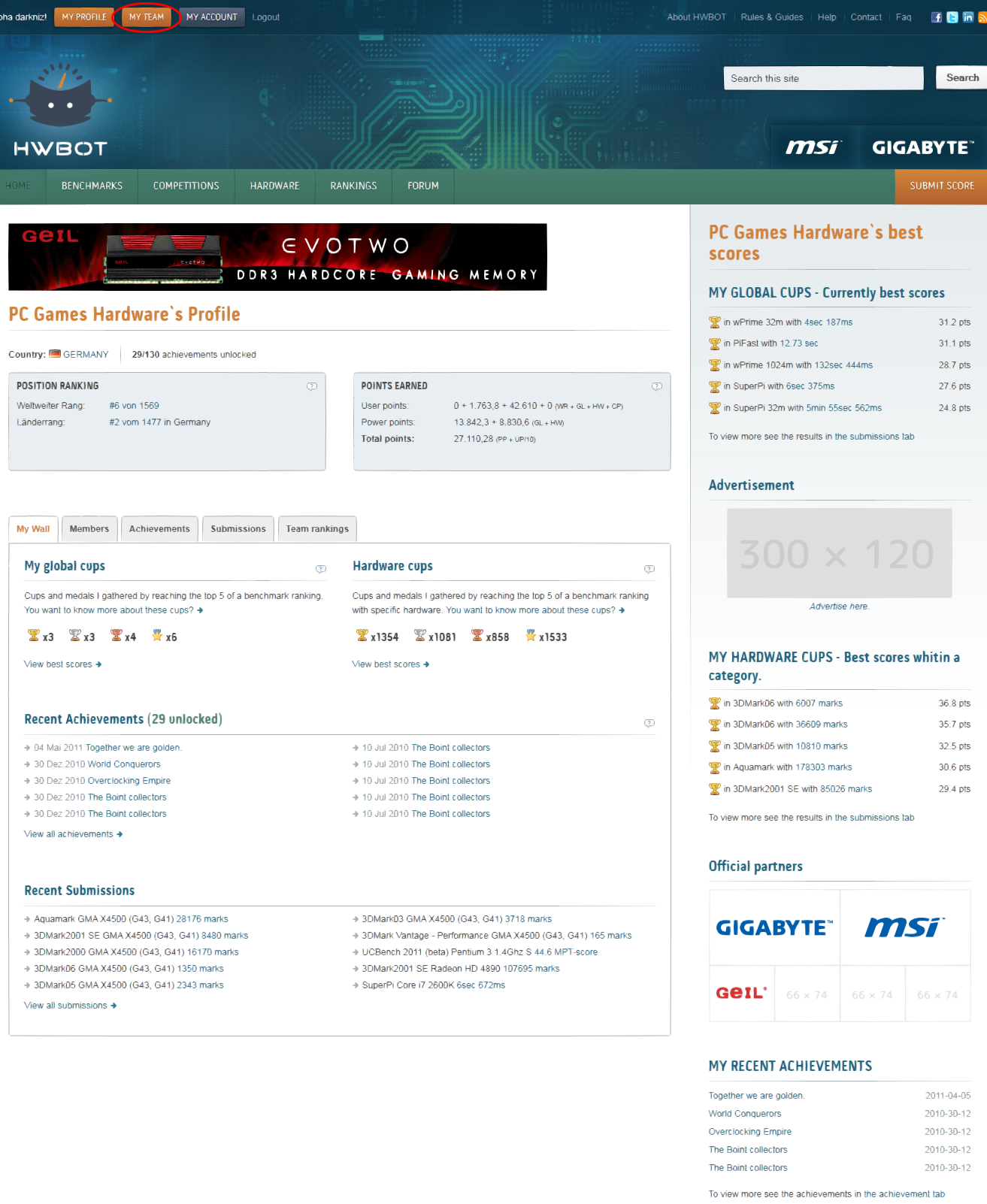987x1204 pixels.
Task: Click Recent Achievements help bubble icon
Action: click(x=649, y=723)
